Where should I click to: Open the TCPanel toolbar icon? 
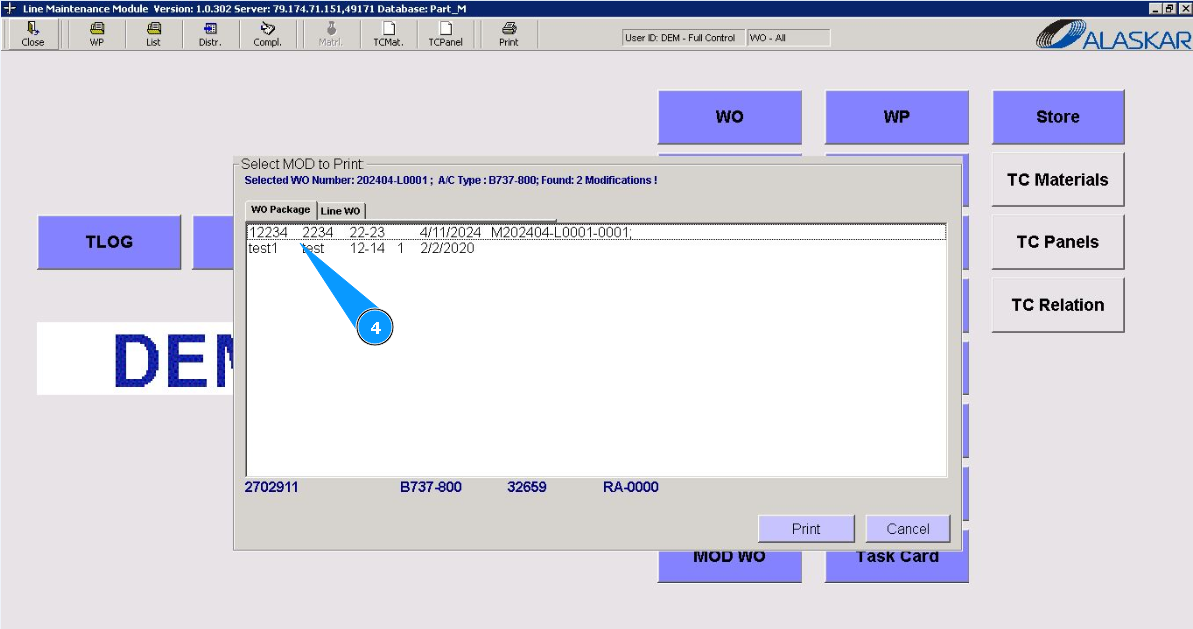(x=445, y=34)
